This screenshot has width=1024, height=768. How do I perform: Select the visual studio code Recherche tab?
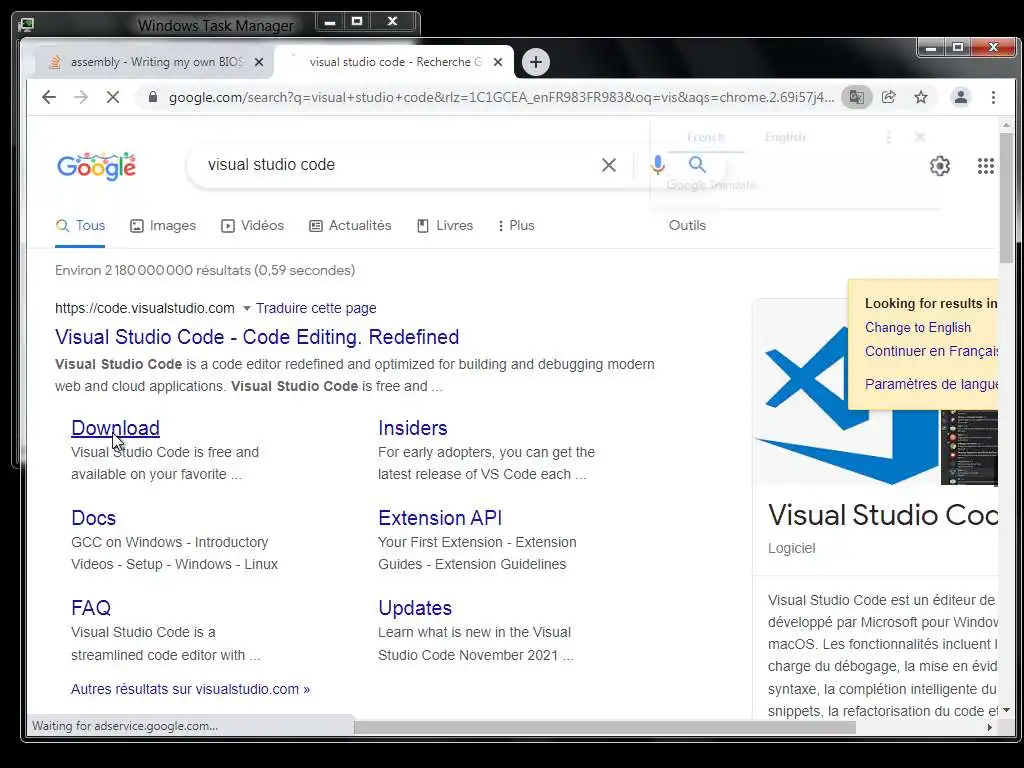pyautogui.click(x=394, y=62)
